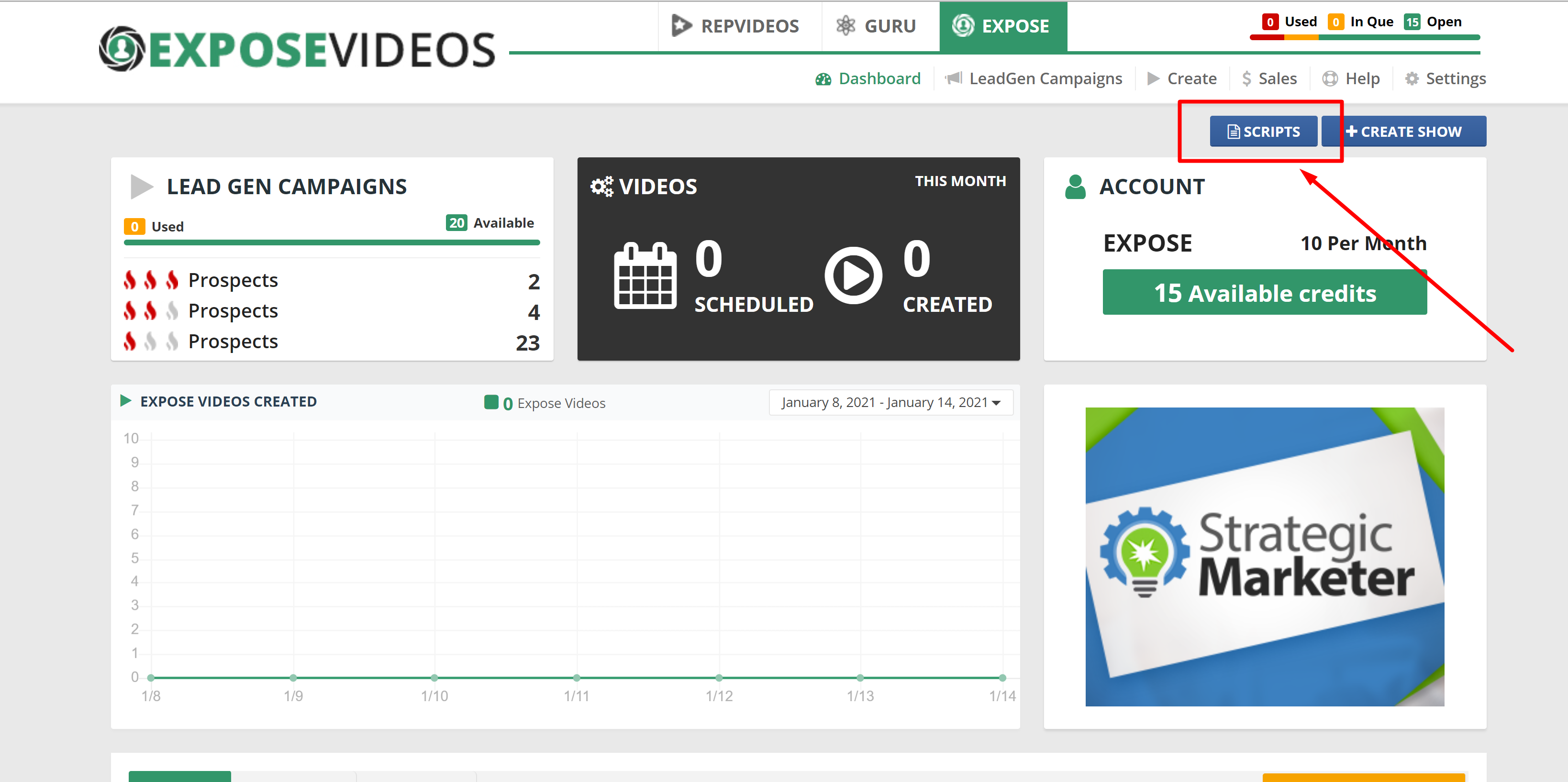Click the three-flame hot prospects icon

[150, 280]
